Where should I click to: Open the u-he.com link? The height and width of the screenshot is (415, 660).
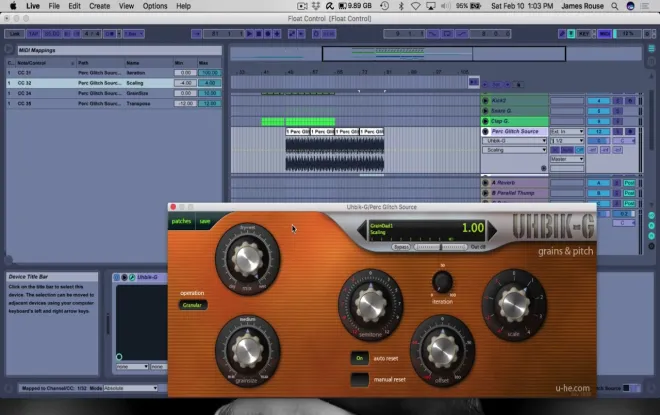(572, 388)
